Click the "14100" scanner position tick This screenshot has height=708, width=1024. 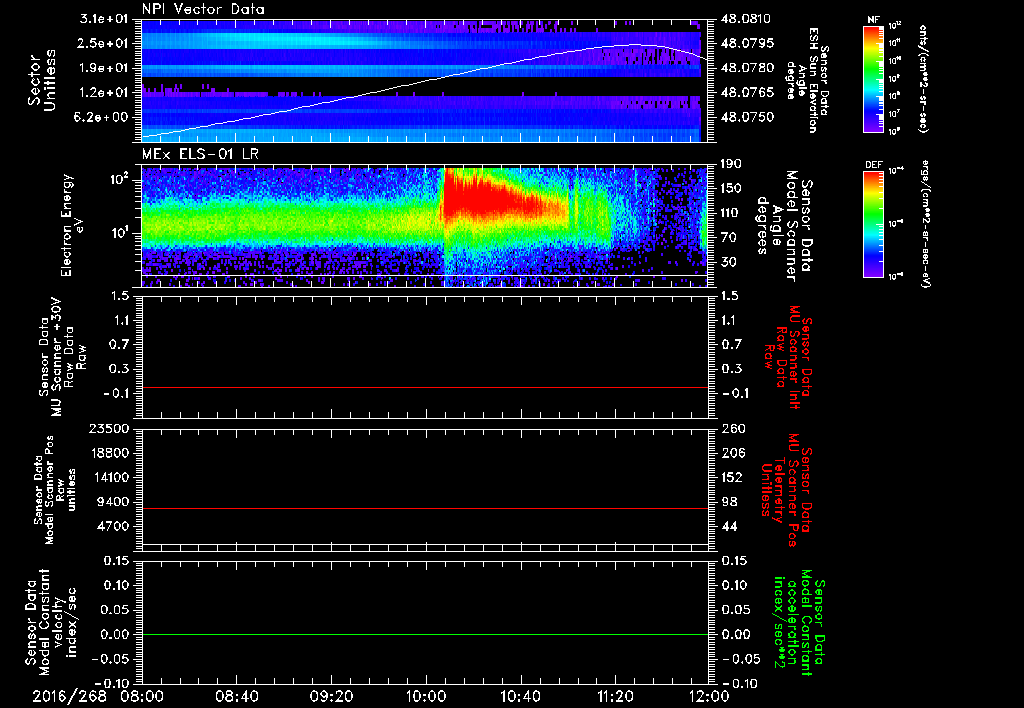click(x=110, y=477)
